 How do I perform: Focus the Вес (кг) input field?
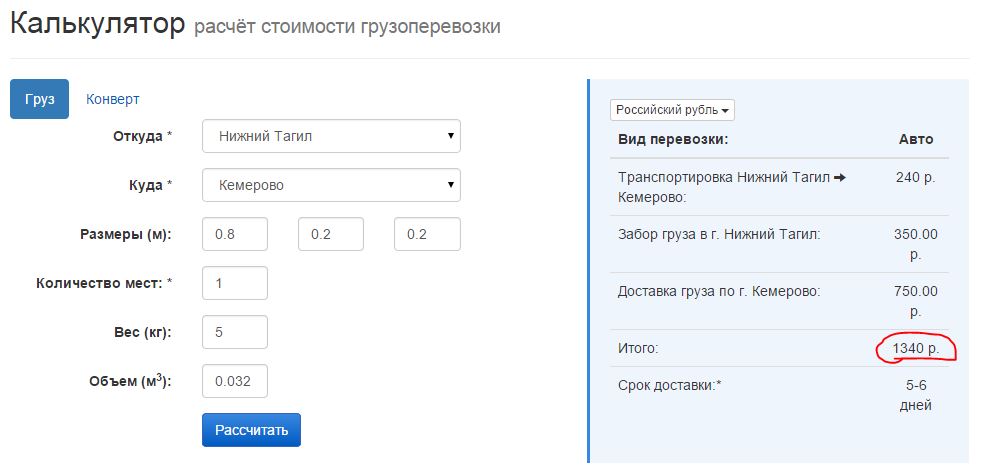click(x=235, y=332)
